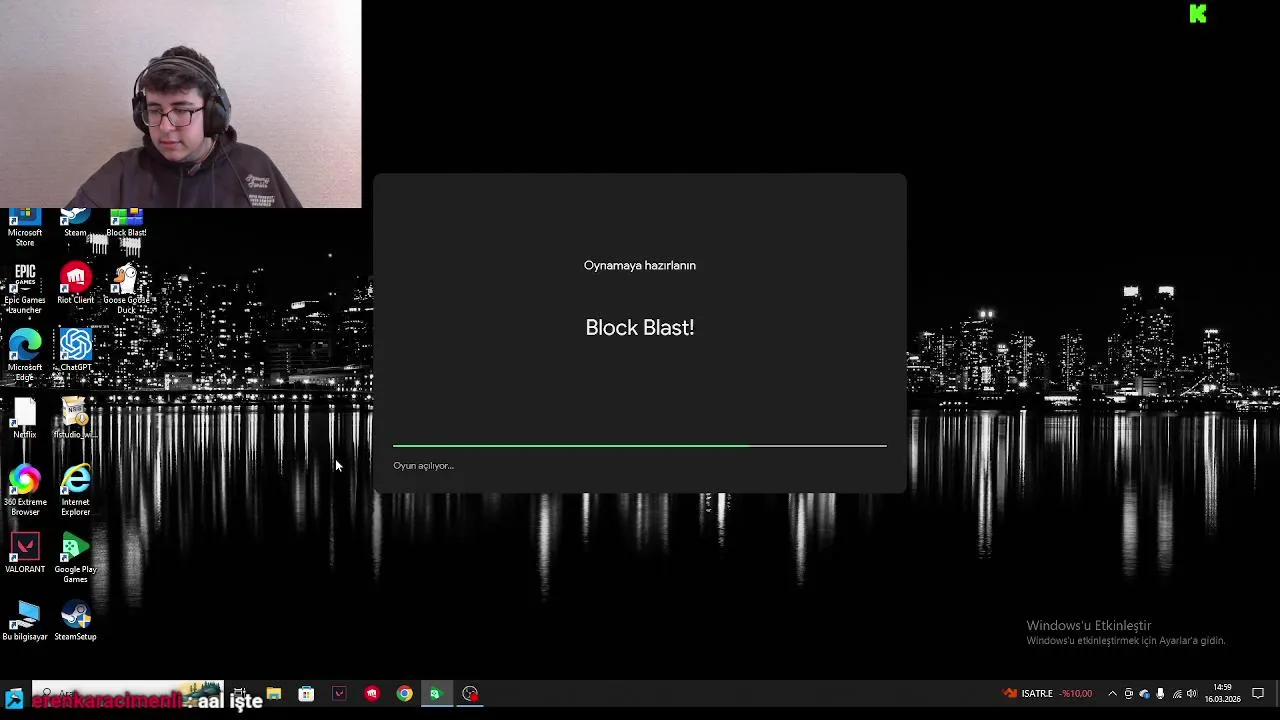The width and height of the screenshot is (1280, 720).
Task: Select the Netflix desktop file icon
Action: 25,418
